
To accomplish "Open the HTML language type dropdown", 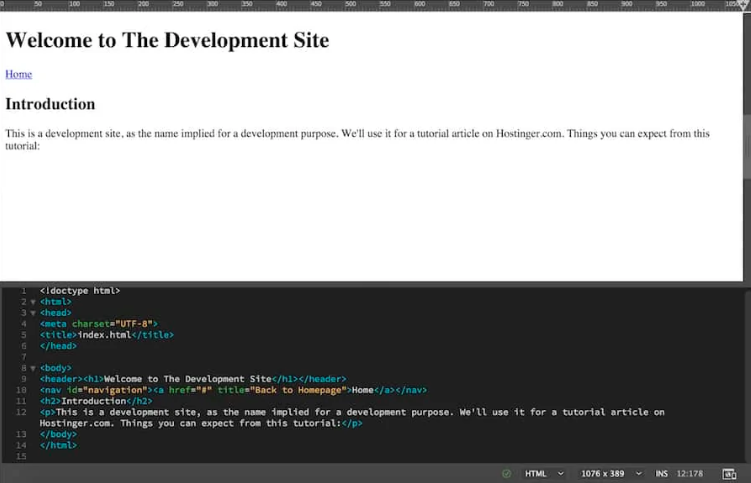I will coord(544,473).
